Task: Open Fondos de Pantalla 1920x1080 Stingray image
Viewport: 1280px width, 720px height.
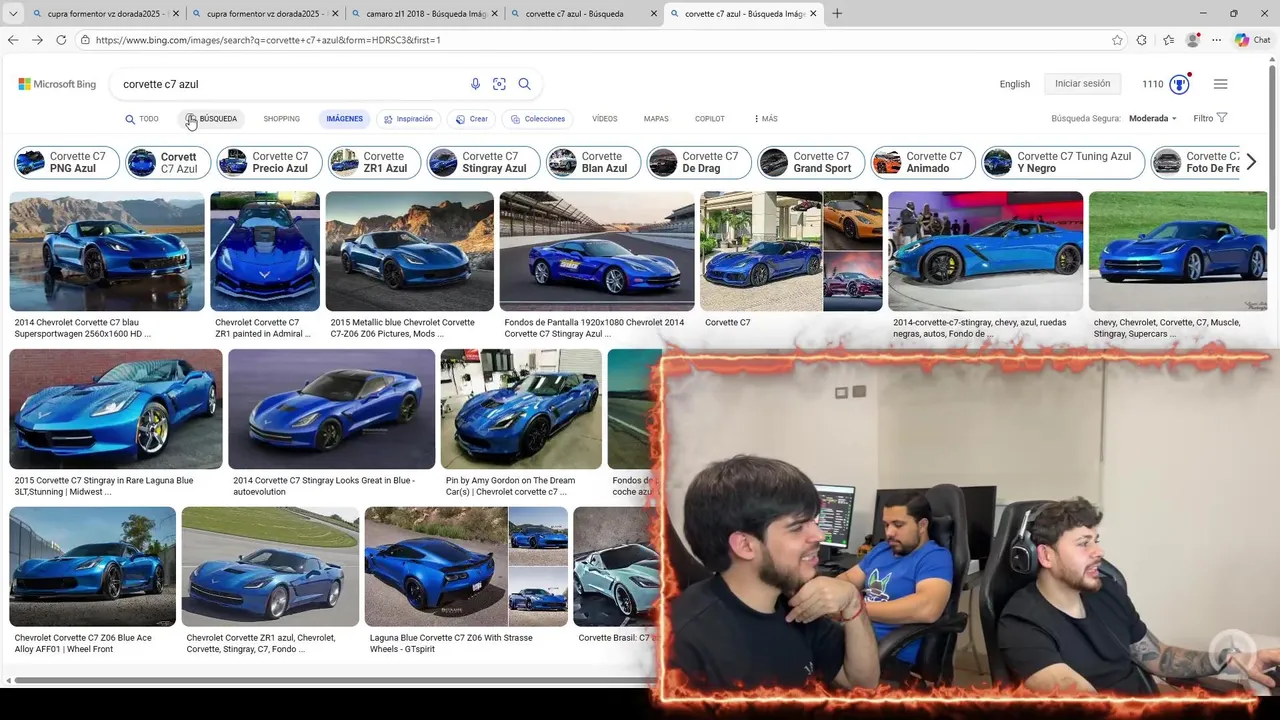Action: [597, 251]
